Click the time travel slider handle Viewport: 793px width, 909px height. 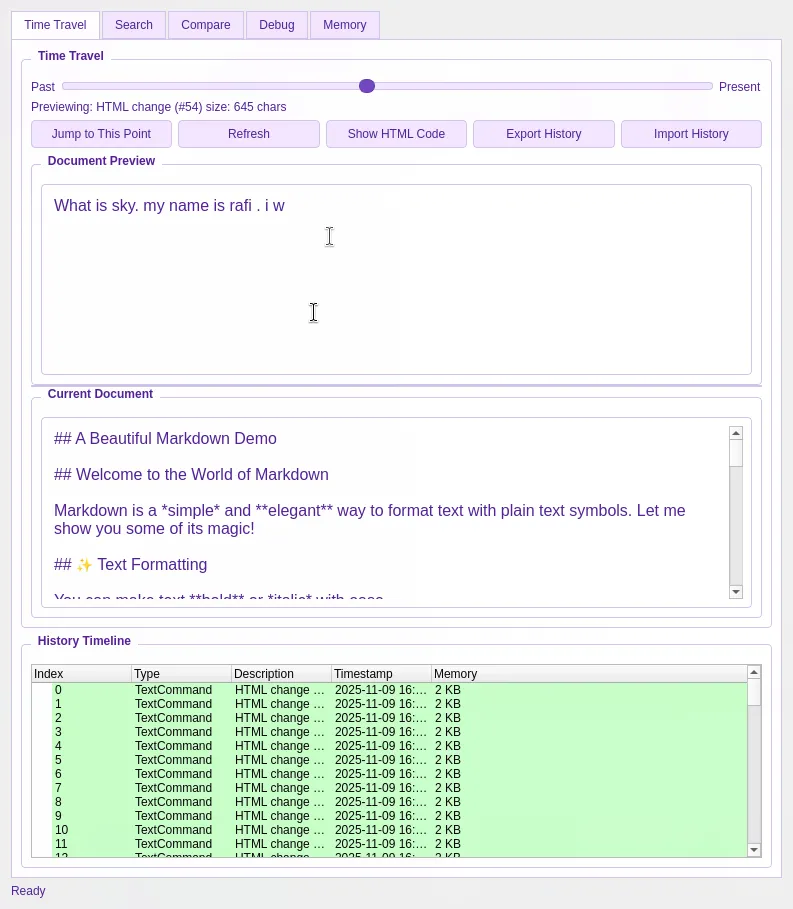[x=367, y=86]
